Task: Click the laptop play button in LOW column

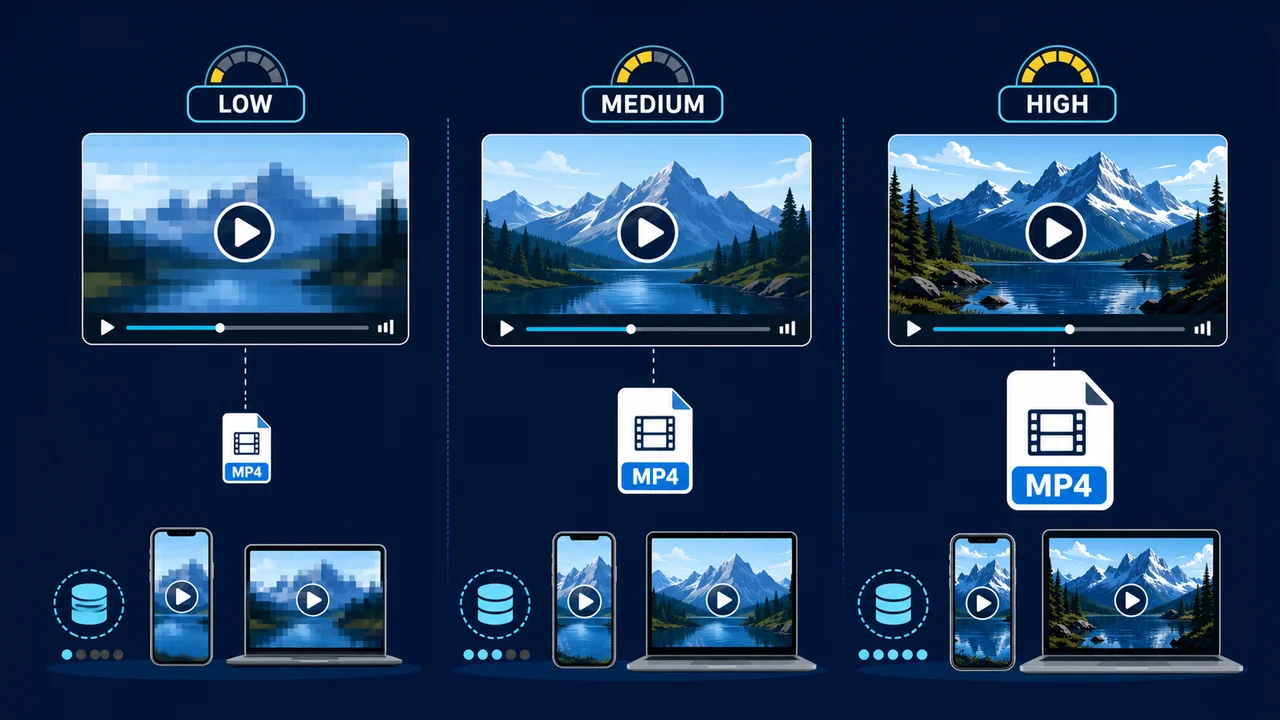Action: click(313, 599)
